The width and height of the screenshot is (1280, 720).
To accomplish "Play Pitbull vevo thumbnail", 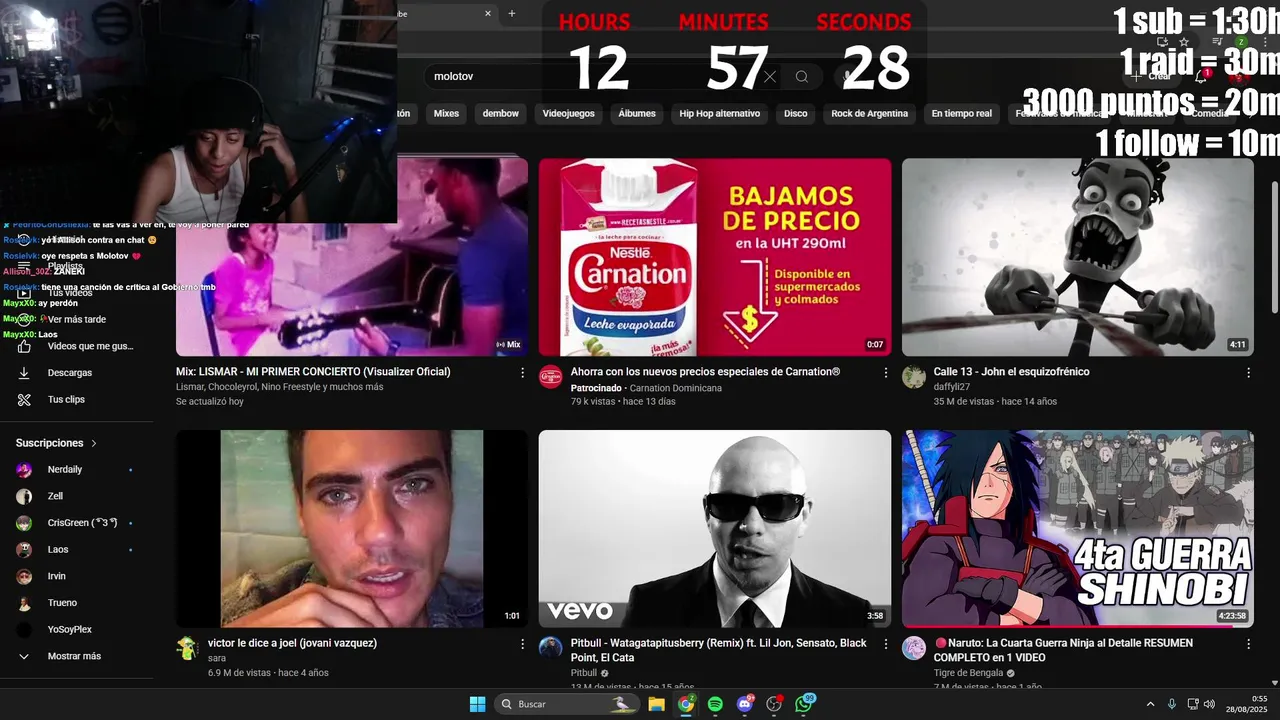I will point(715,529).
